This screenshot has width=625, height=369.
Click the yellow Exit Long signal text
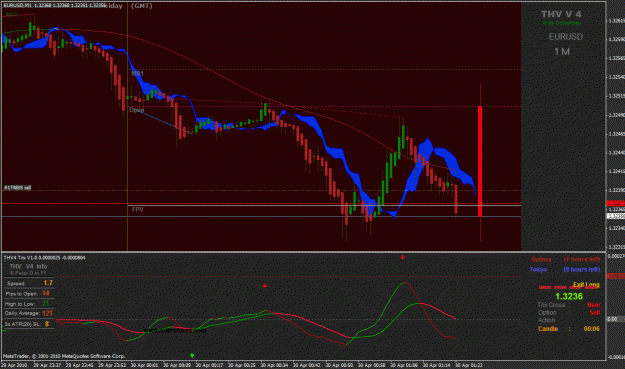(x=586, y=284)
